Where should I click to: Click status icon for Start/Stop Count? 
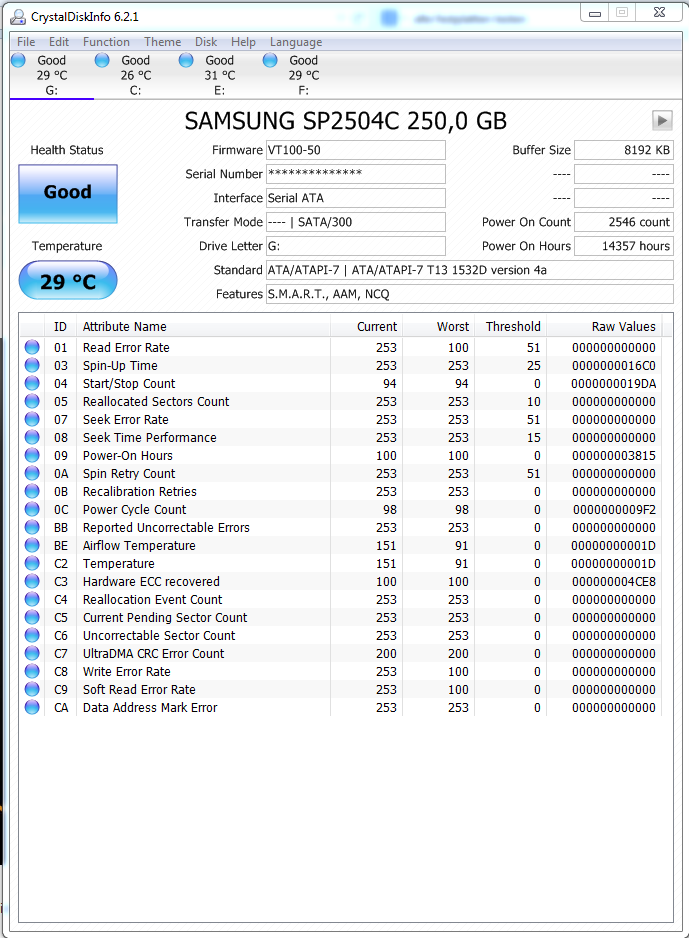point(32,383)
